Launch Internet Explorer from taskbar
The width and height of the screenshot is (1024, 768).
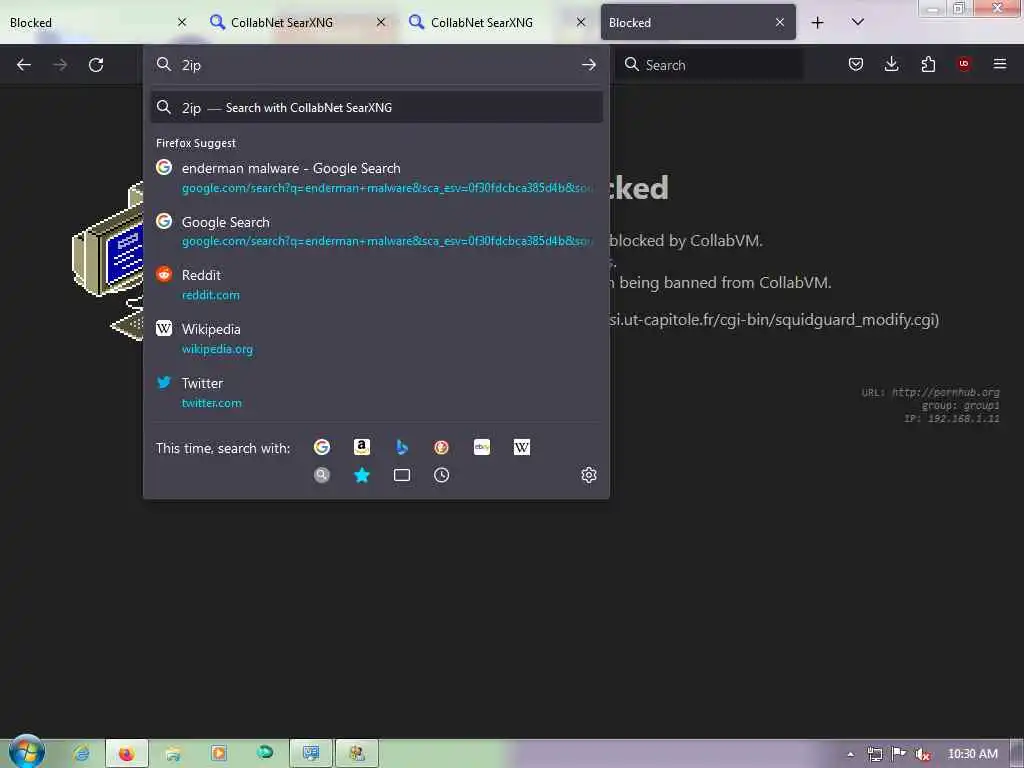[82, 754]
